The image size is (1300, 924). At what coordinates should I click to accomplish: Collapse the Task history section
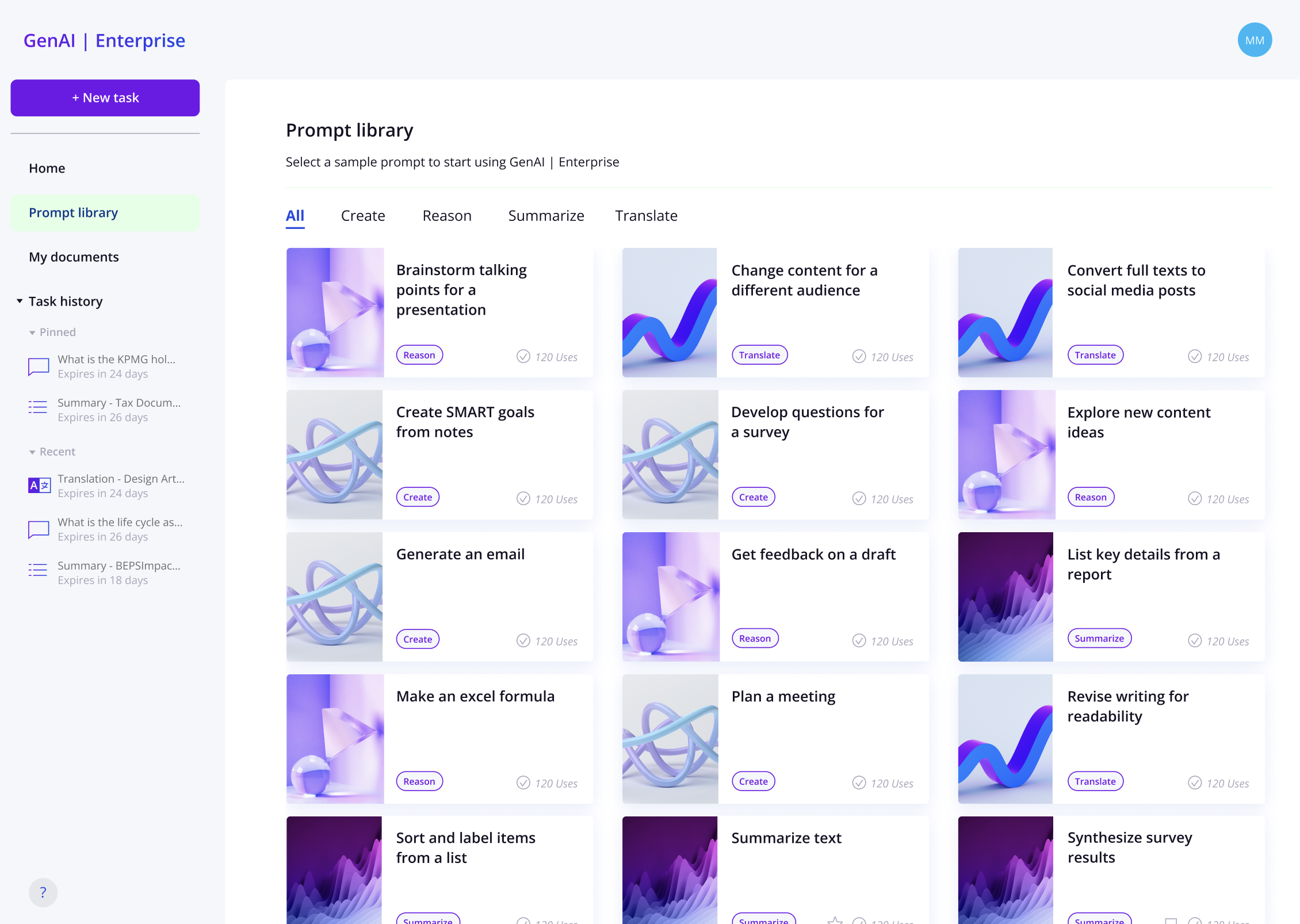click(x=20, y=301)
